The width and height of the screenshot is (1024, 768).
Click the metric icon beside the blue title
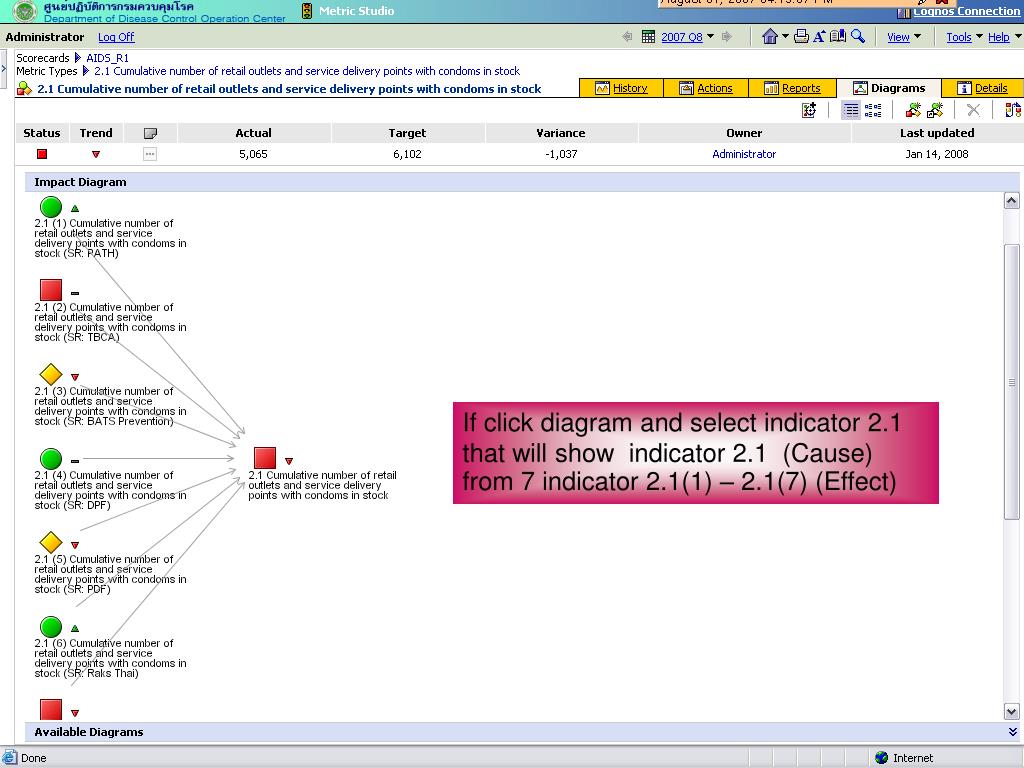tap(24, 88)
